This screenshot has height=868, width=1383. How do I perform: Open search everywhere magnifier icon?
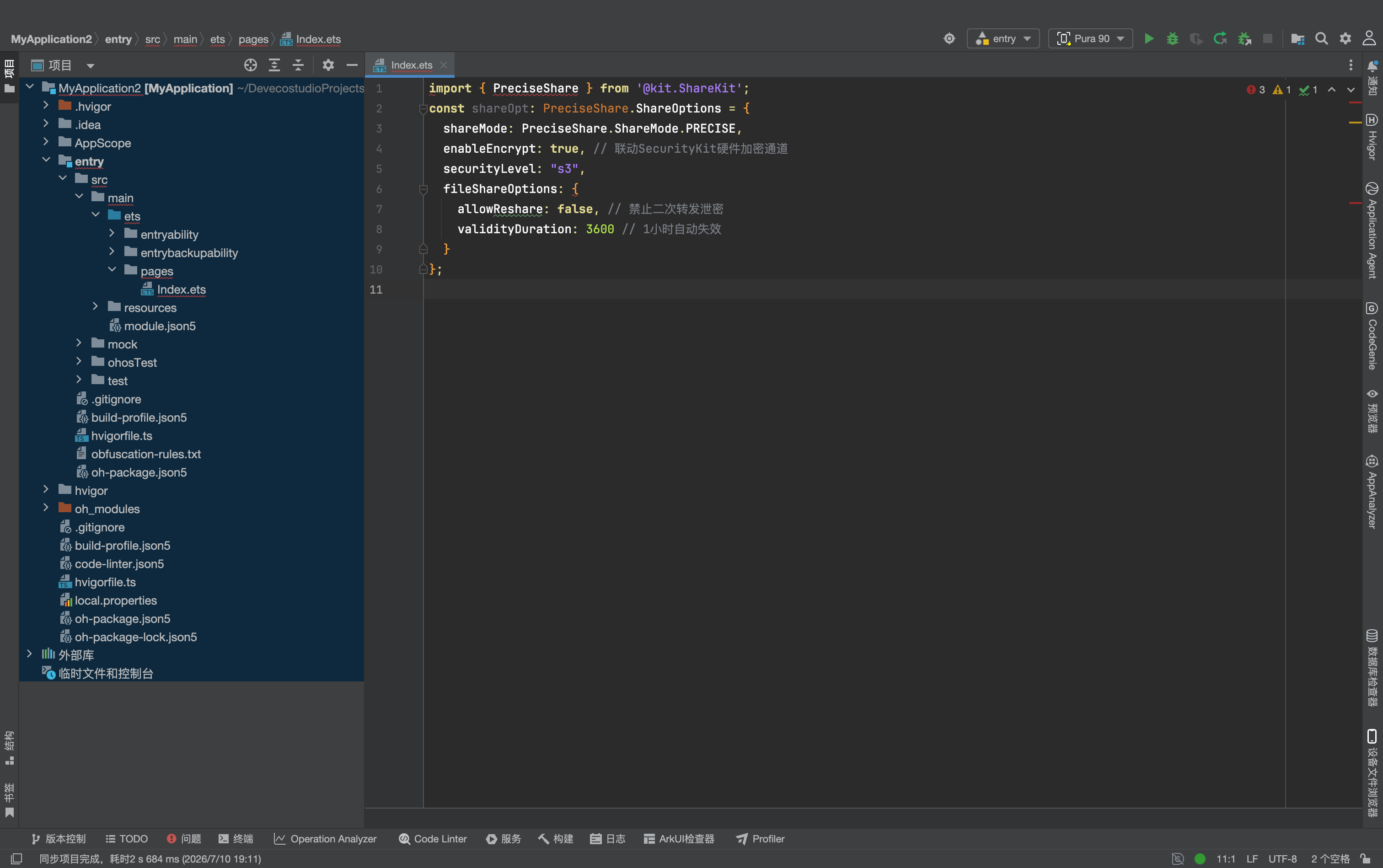(1322, 38)
